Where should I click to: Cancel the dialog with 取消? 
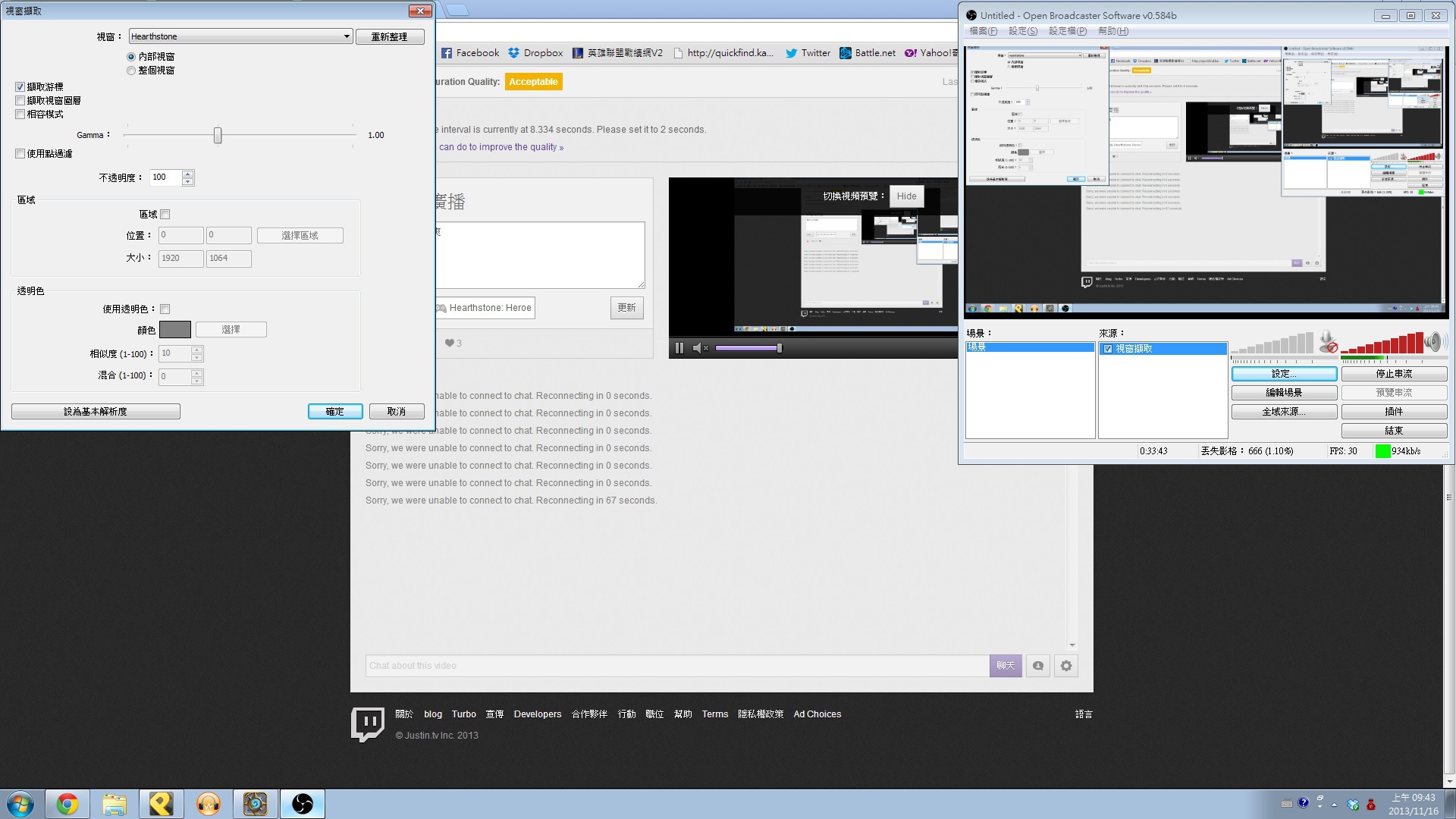(x=397, y=411)
